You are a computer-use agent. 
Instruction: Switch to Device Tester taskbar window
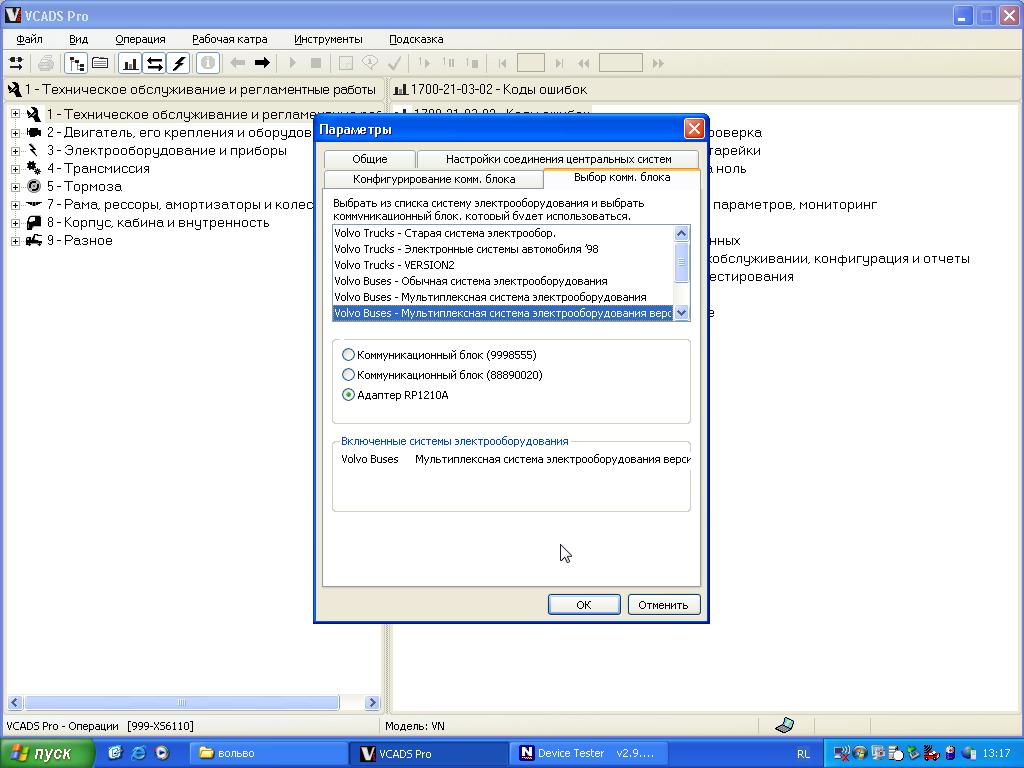pos(590,753)
